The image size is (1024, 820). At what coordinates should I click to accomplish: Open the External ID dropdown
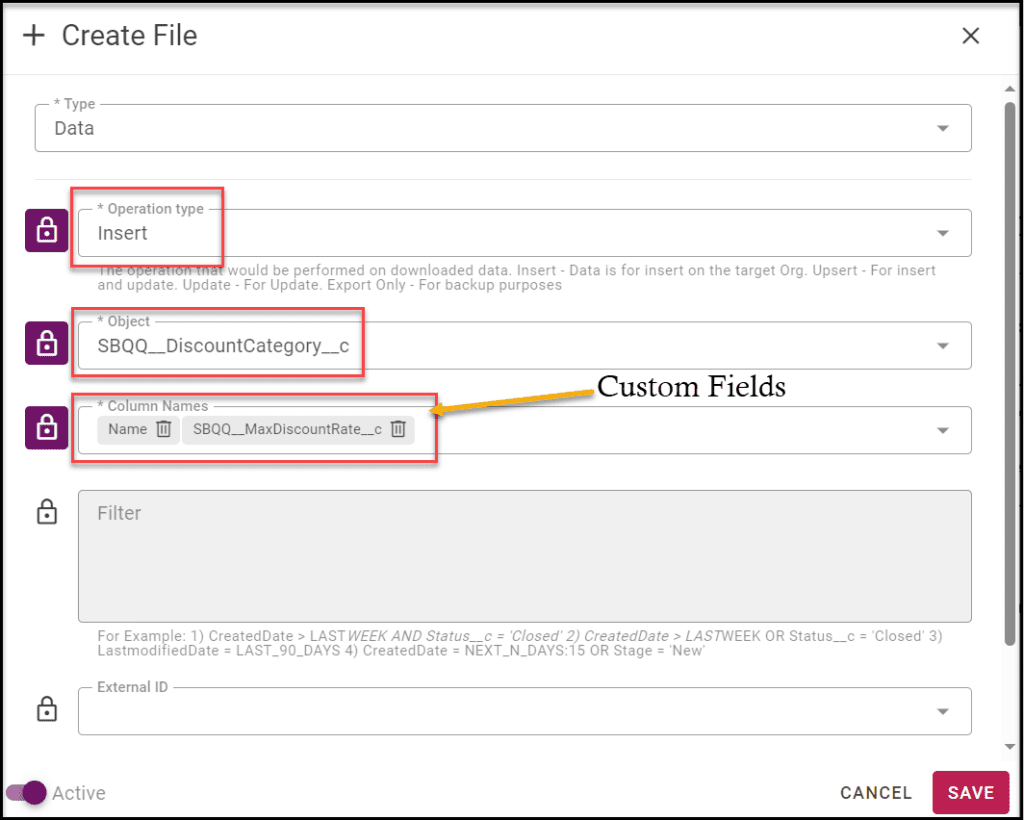[942, 712]
